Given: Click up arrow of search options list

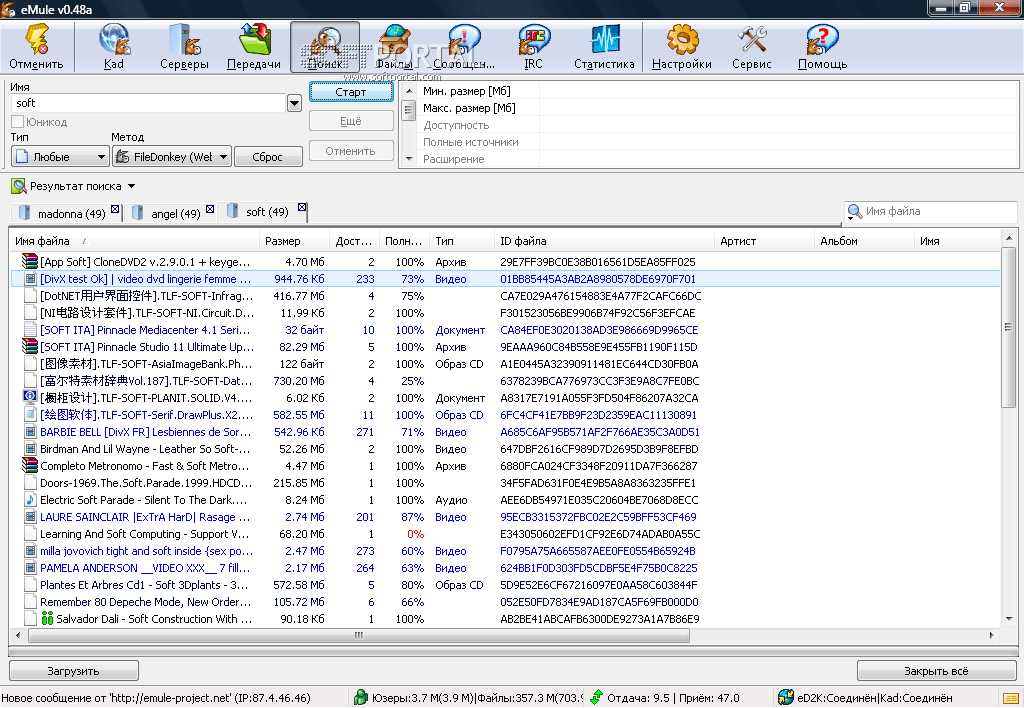Looking at the screenshot, I should pos(409,91).
